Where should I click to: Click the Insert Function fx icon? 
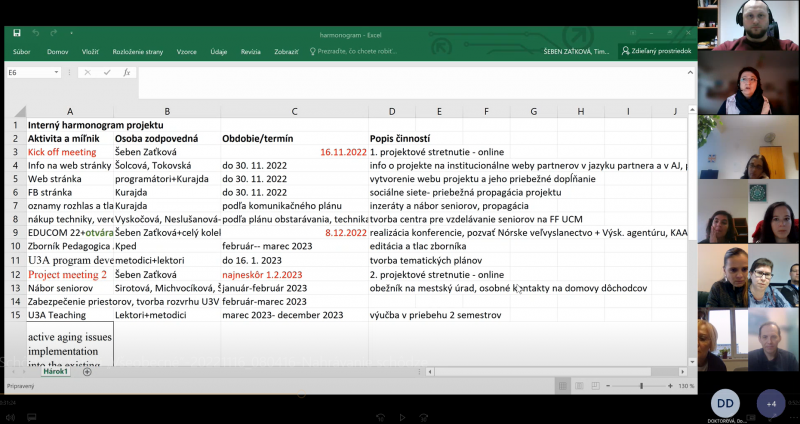126,73
